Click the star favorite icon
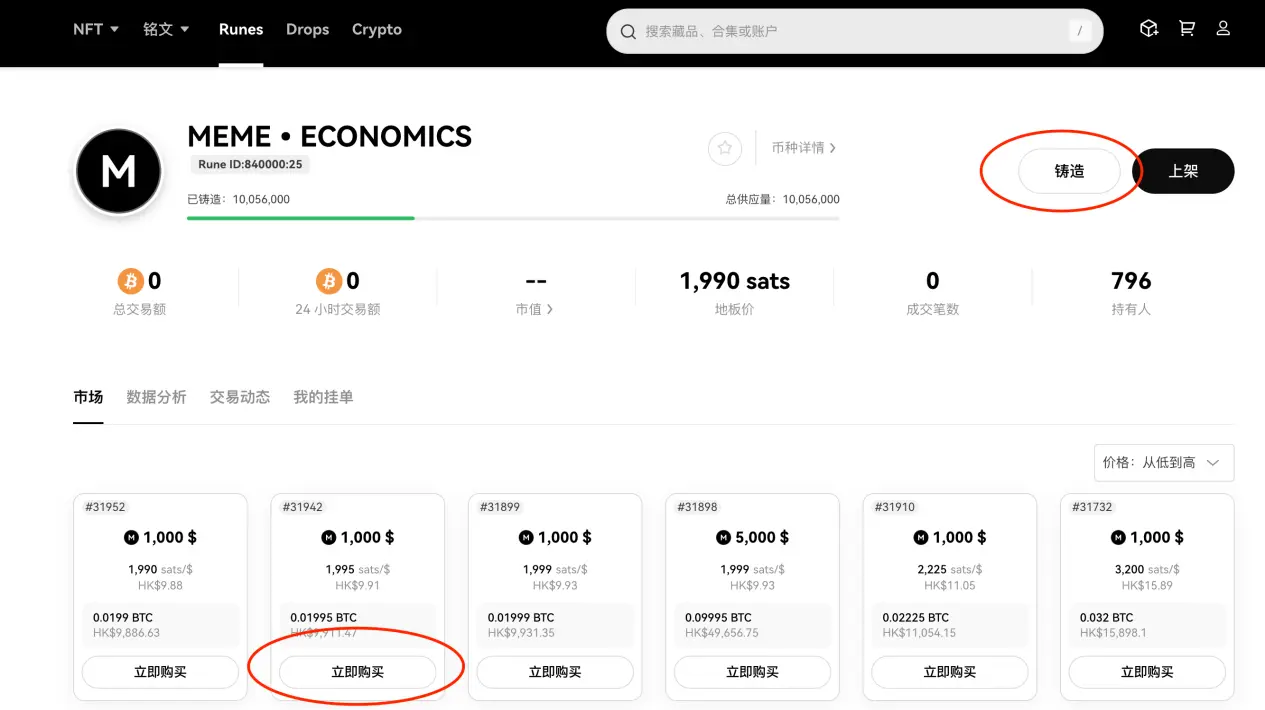This screenshot has width=1265, height=710. tap(725, 148)
